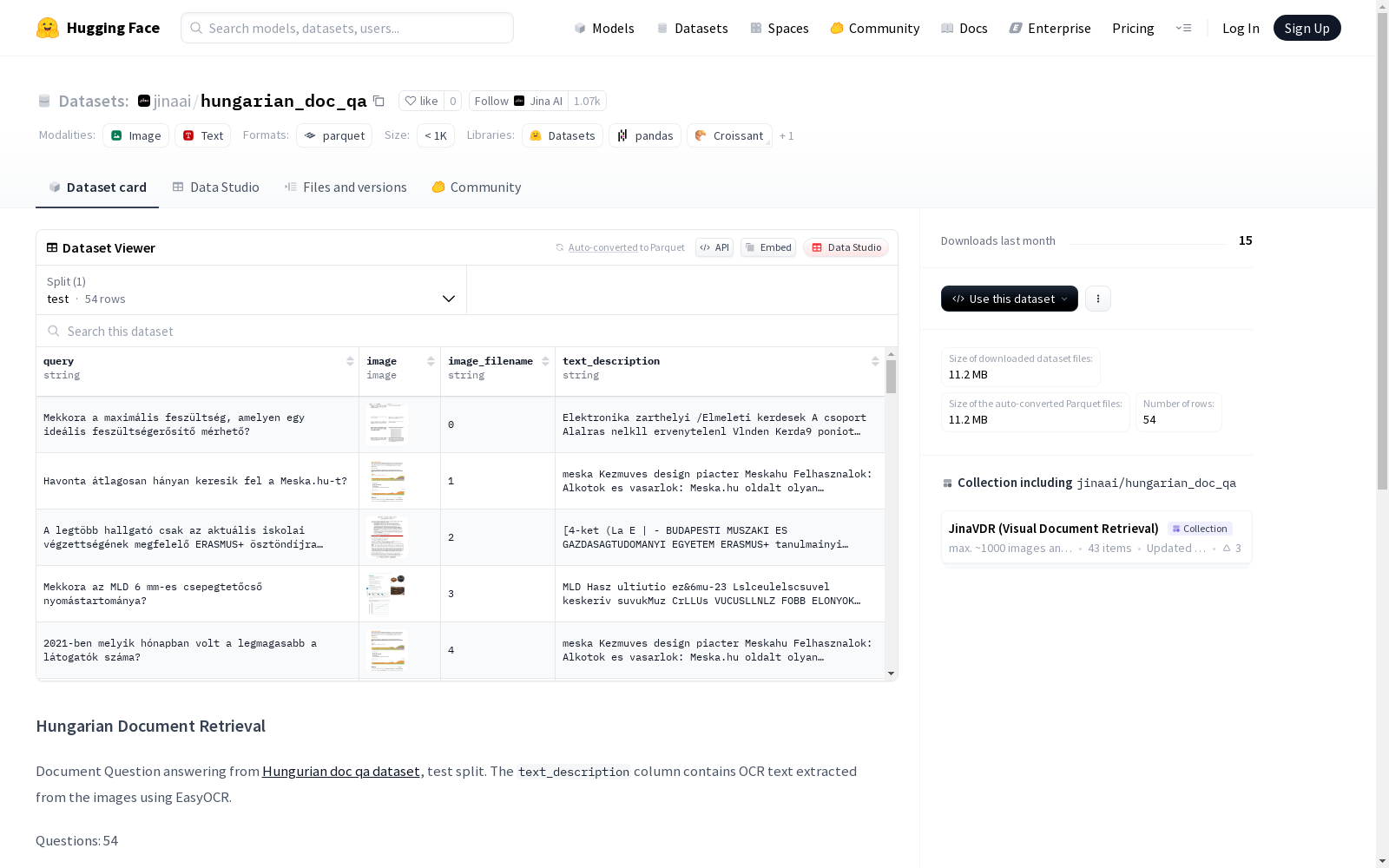Click the Sign Up button
1389x868 pixels.
[1307, 28]
